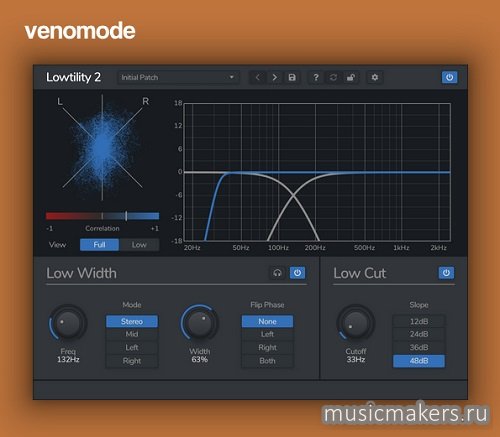Viewport: 500px width, 437px height.
Task: Click the padlock icon in header
Action: pyautogui.click(x=350, y=78)
